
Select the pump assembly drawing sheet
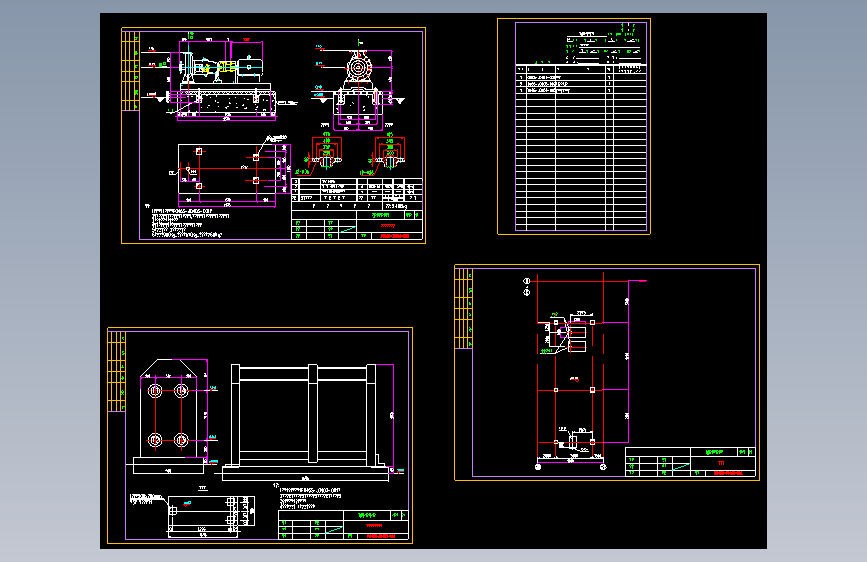273,136
